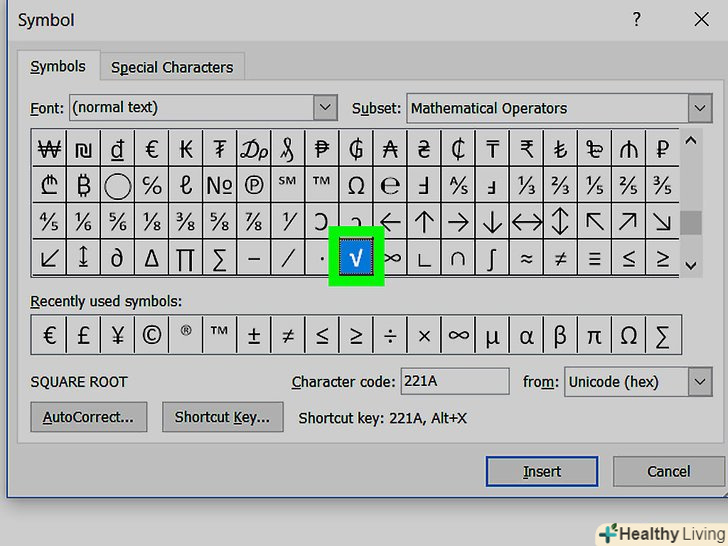
Task: Pick the Ruble sign in the grid
Action: [663, 148]
